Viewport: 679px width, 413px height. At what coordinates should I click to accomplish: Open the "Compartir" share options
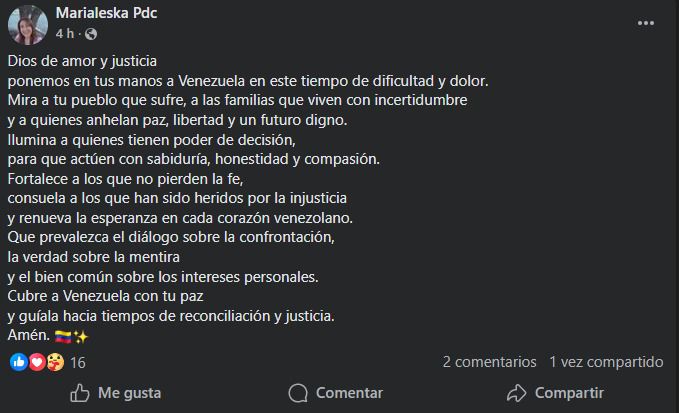point(555,393)
